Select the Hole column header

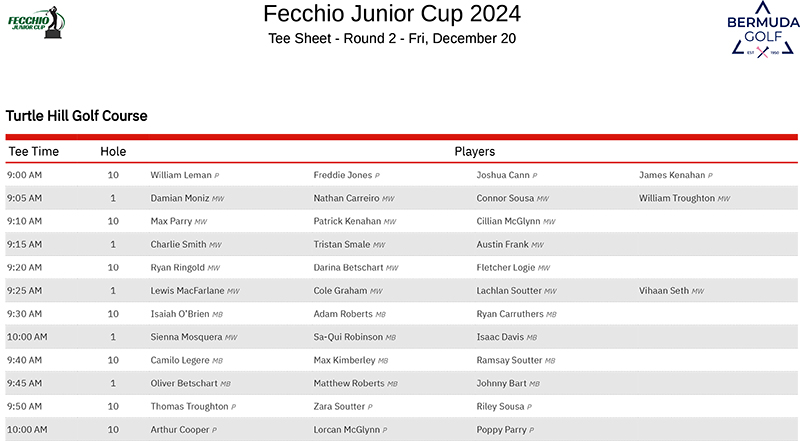[113, 152]
